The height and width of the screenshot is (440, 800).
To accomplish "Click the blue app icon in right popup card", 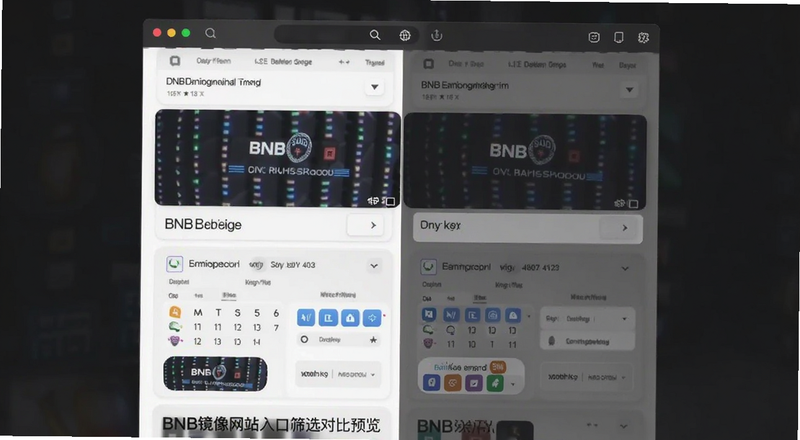I will pyautogui.click(x=432, y=382).
